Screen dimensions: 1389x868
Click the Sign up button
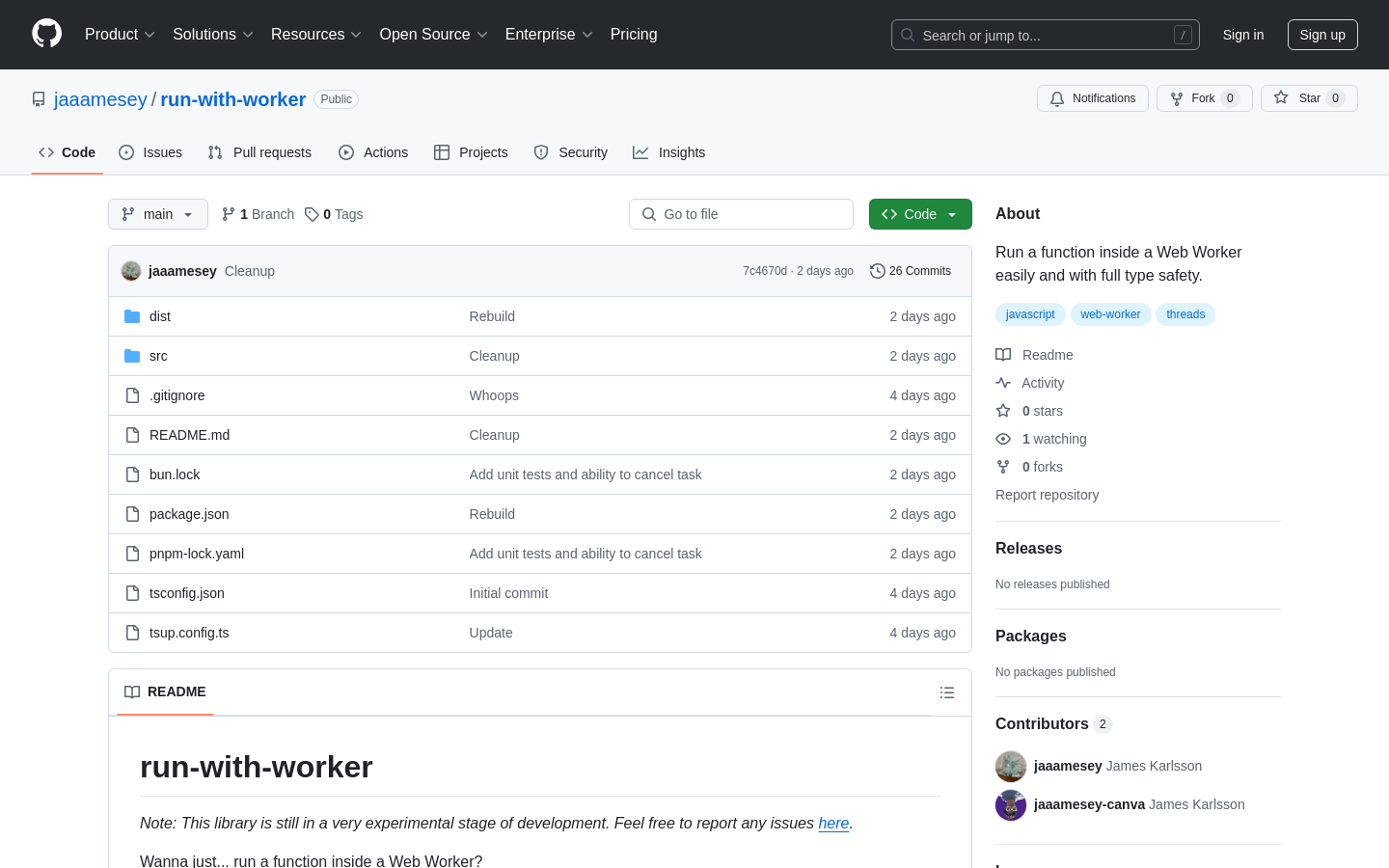point(1322,34)
